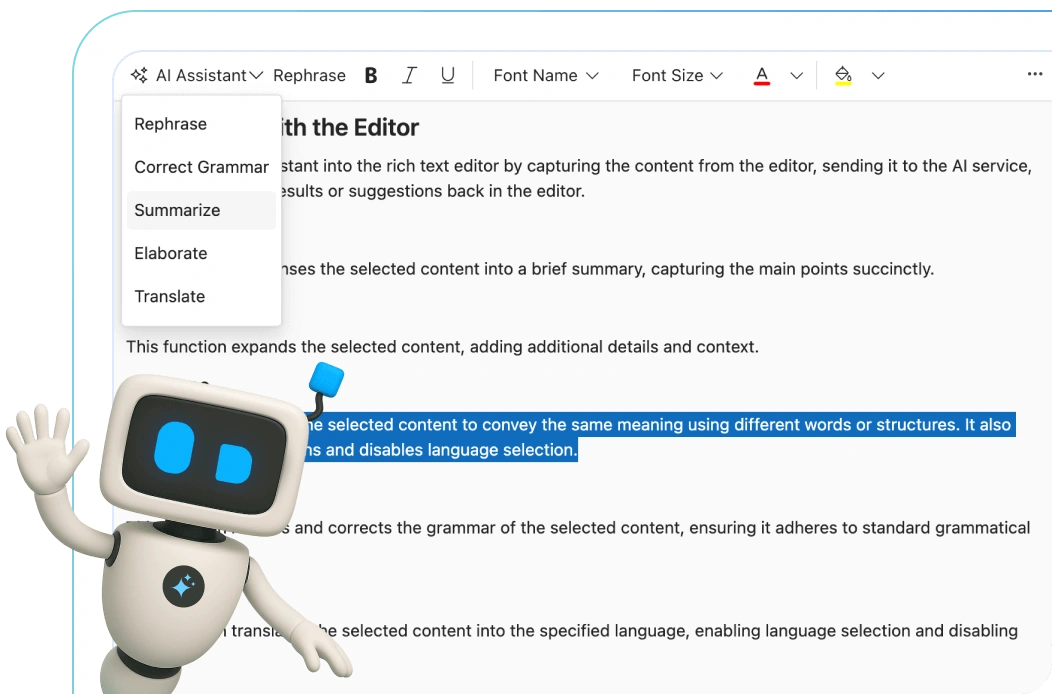Image resolution: width=1052 pixels, height=694 pixels.
Task: Open the overflow menu with the ellipsis icon
Action: [x=1036, y=74]
